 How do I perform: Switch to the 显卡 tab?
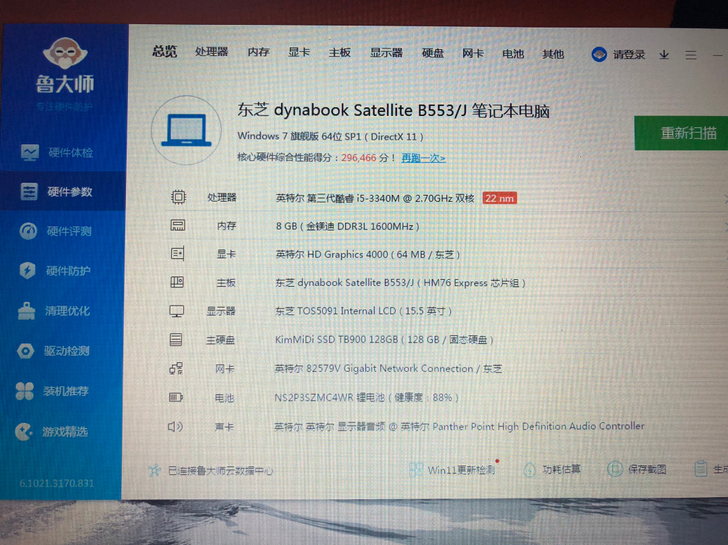tap(299, 52)
